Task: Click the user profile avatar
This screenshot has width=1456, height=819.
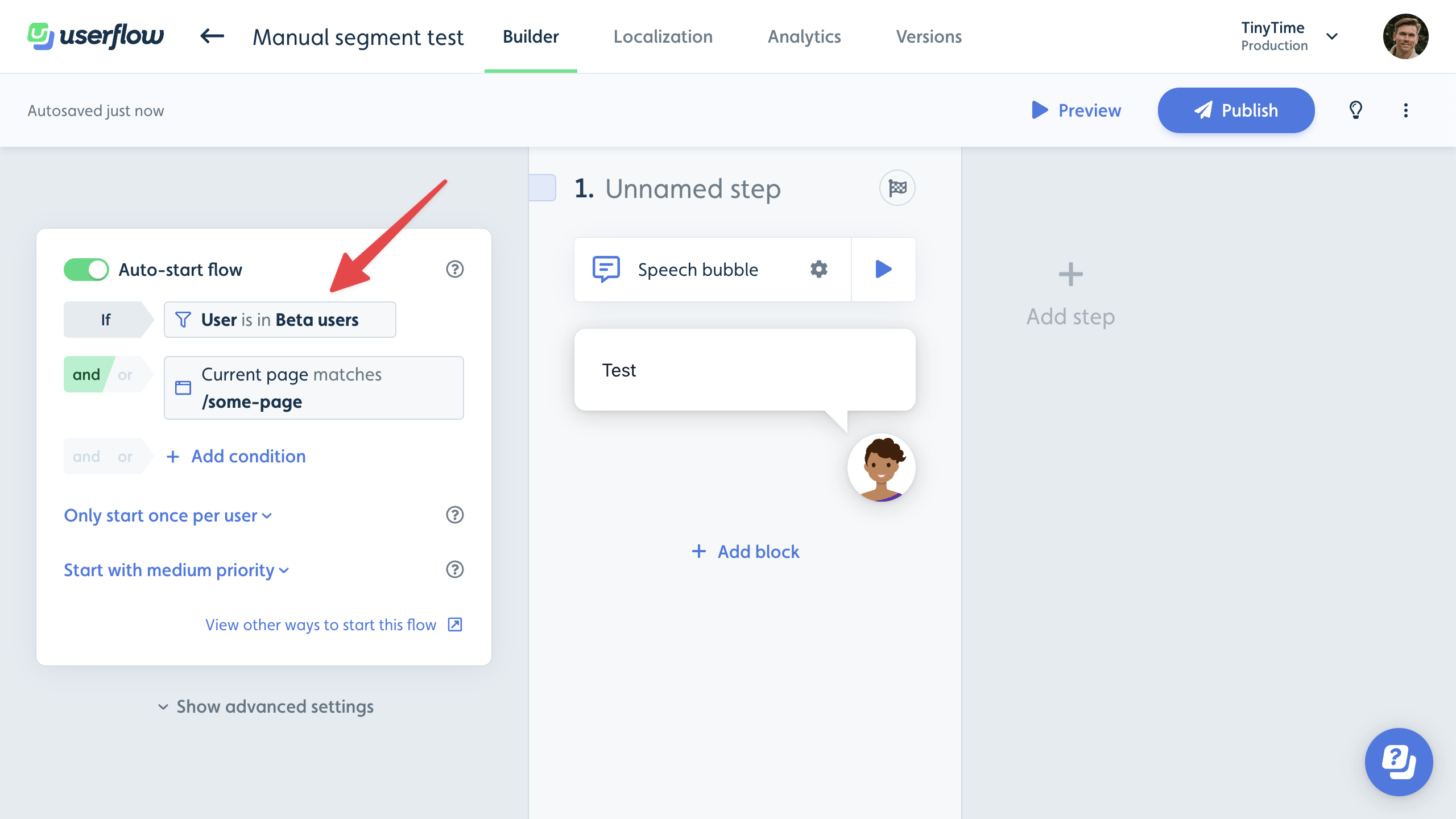Action: point(1405,36)
